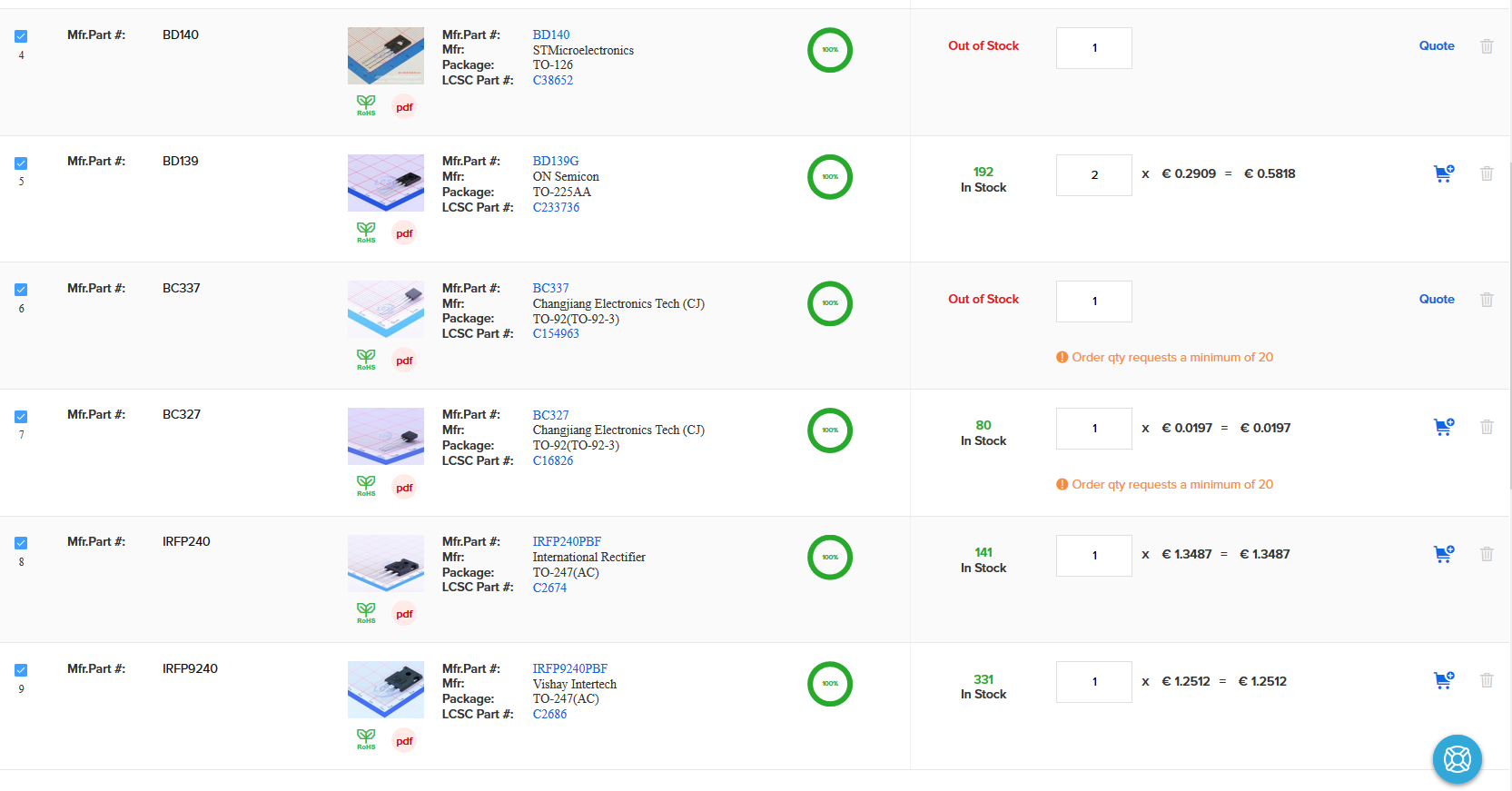Viewport: 1512px width, 791px height.
Task: Add BD139G to cart
Action: (x=1443, y=173)
